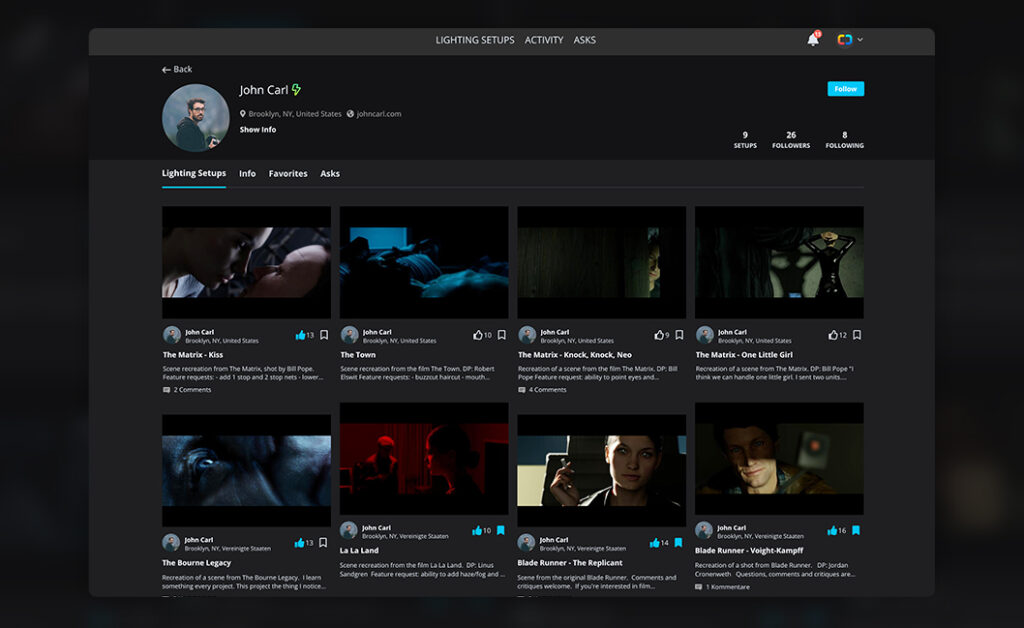Follow John Carl with the Follow button
Image resolution: width=1024 pixels, height=628 pixels.
846,89
